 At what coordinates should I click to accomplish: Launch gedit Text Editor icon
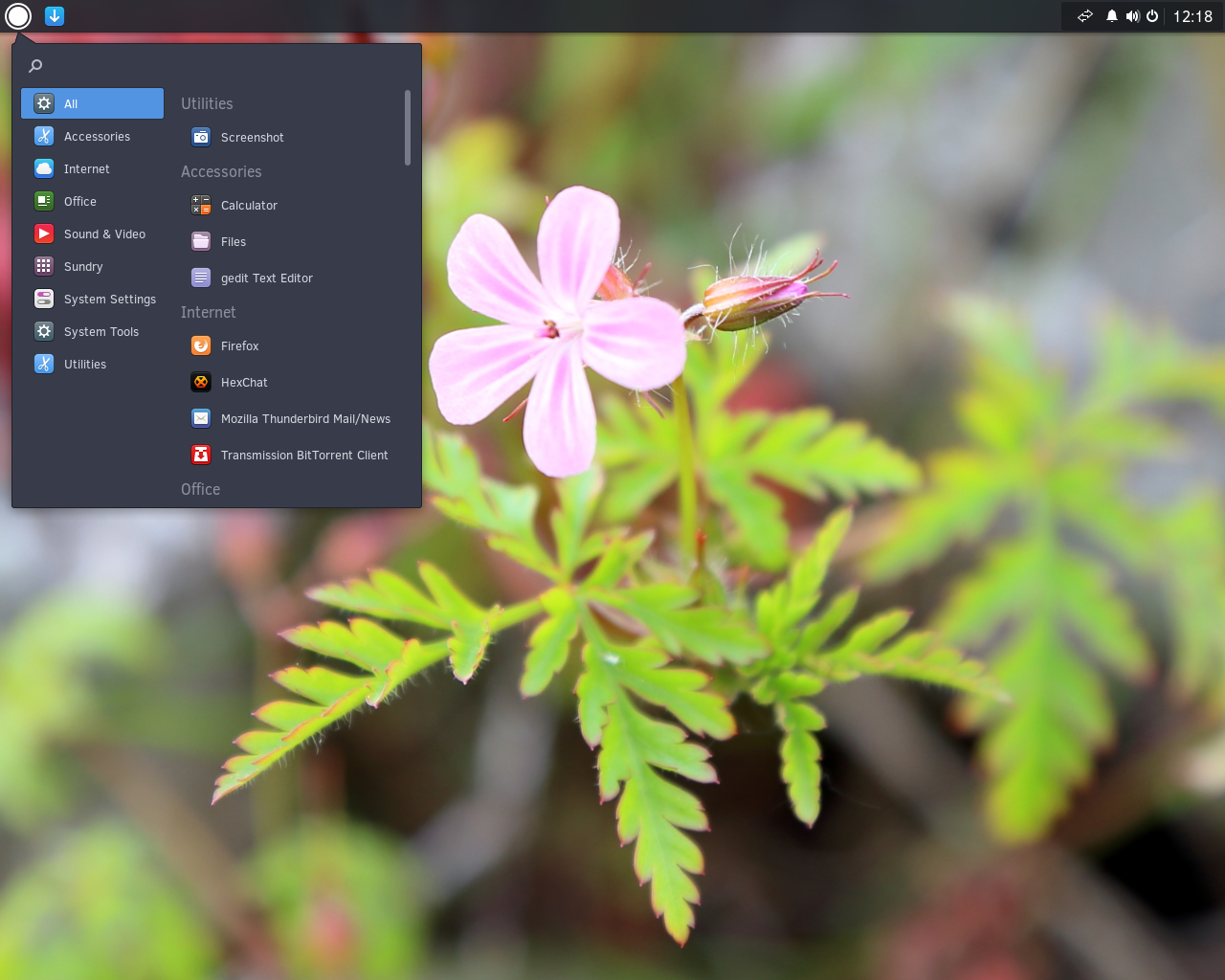[x=201, y=278]
